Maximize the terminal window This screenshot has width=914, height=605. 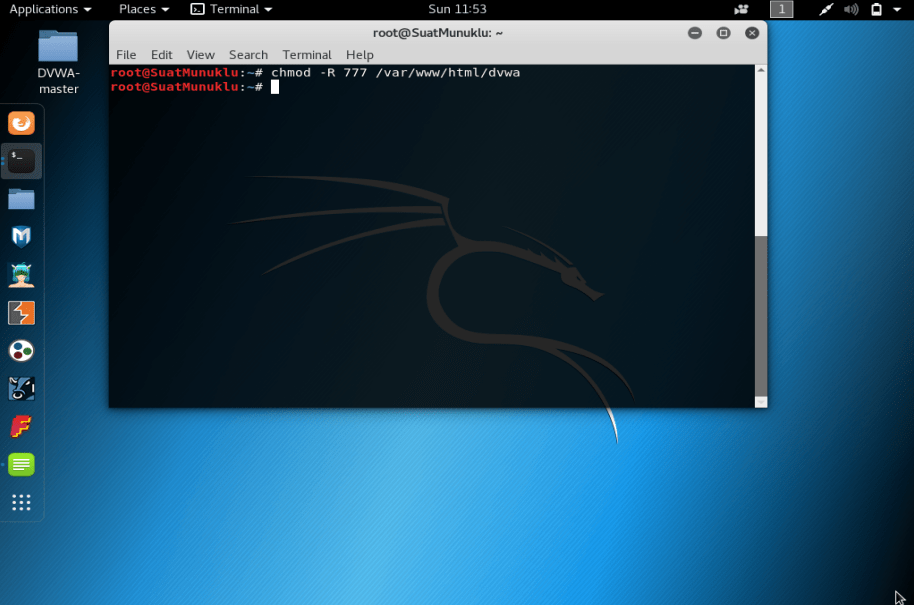click(x=723, y=33)
